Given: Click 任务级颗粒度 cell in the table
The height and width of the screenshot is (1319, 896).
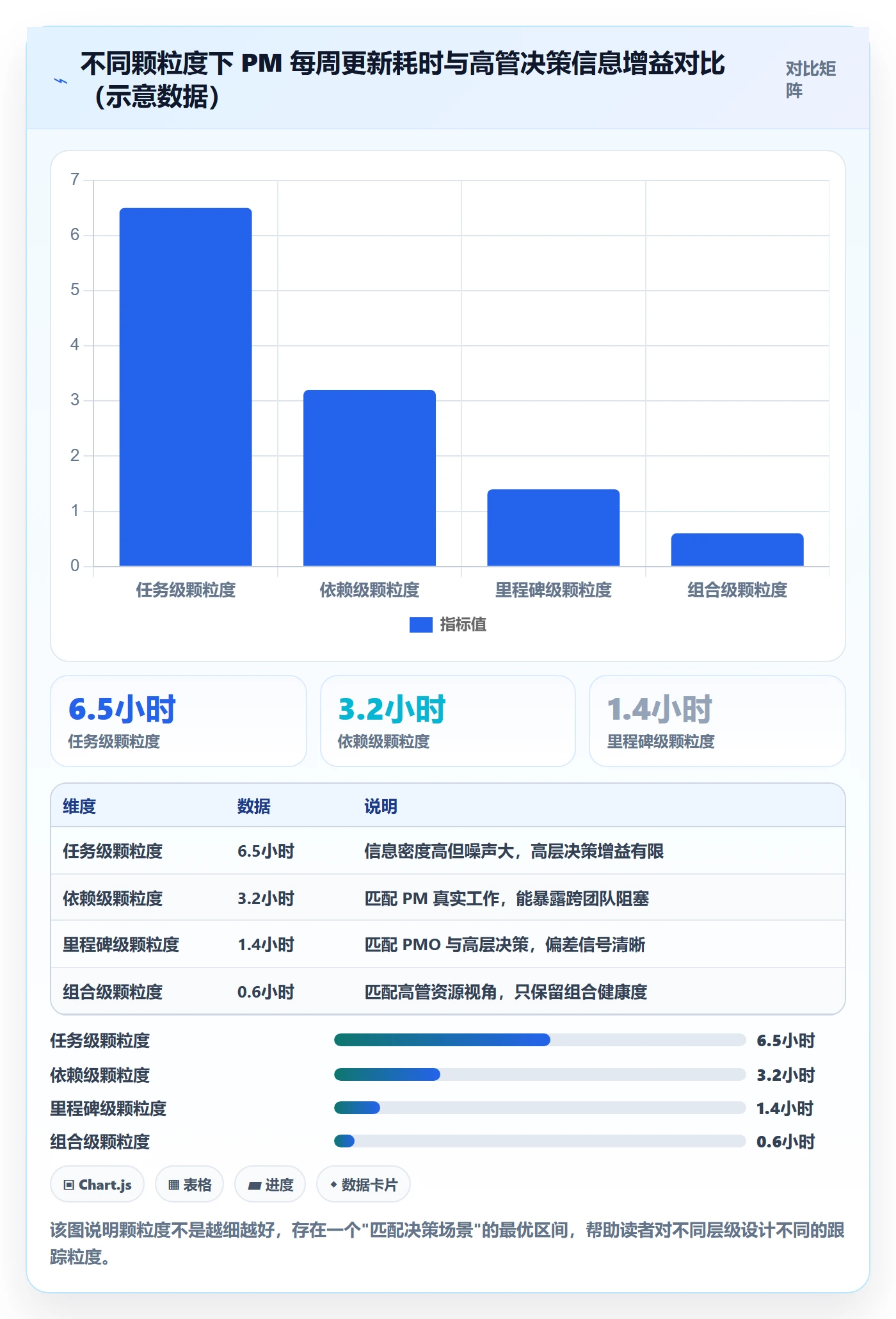Looking at the screenshot, I should [x=113, y=851].
